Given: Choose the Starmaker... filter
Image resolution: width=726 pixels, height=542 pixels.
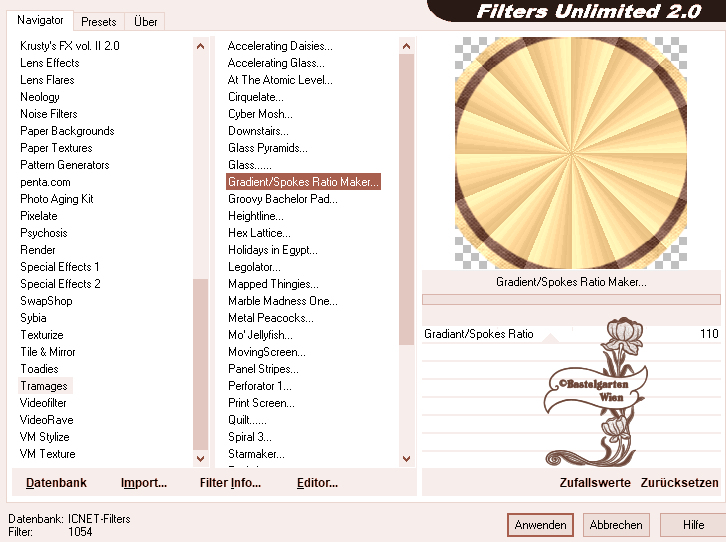Looking at the screenshot, I should click(x=256, y=454).
